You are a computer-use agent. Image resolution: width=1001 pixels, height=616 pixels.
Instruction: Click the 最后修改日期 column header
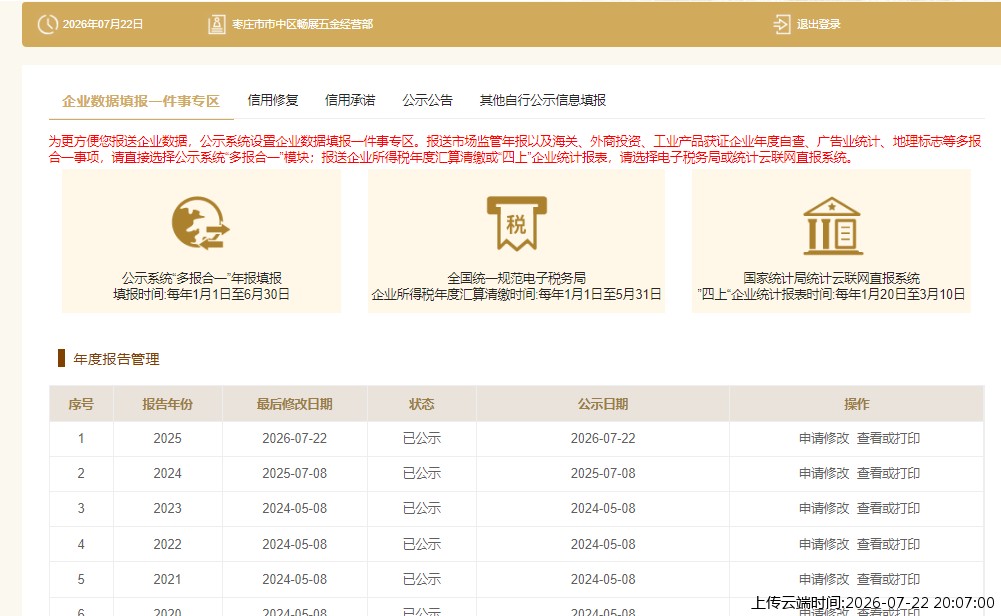point(294,404)
